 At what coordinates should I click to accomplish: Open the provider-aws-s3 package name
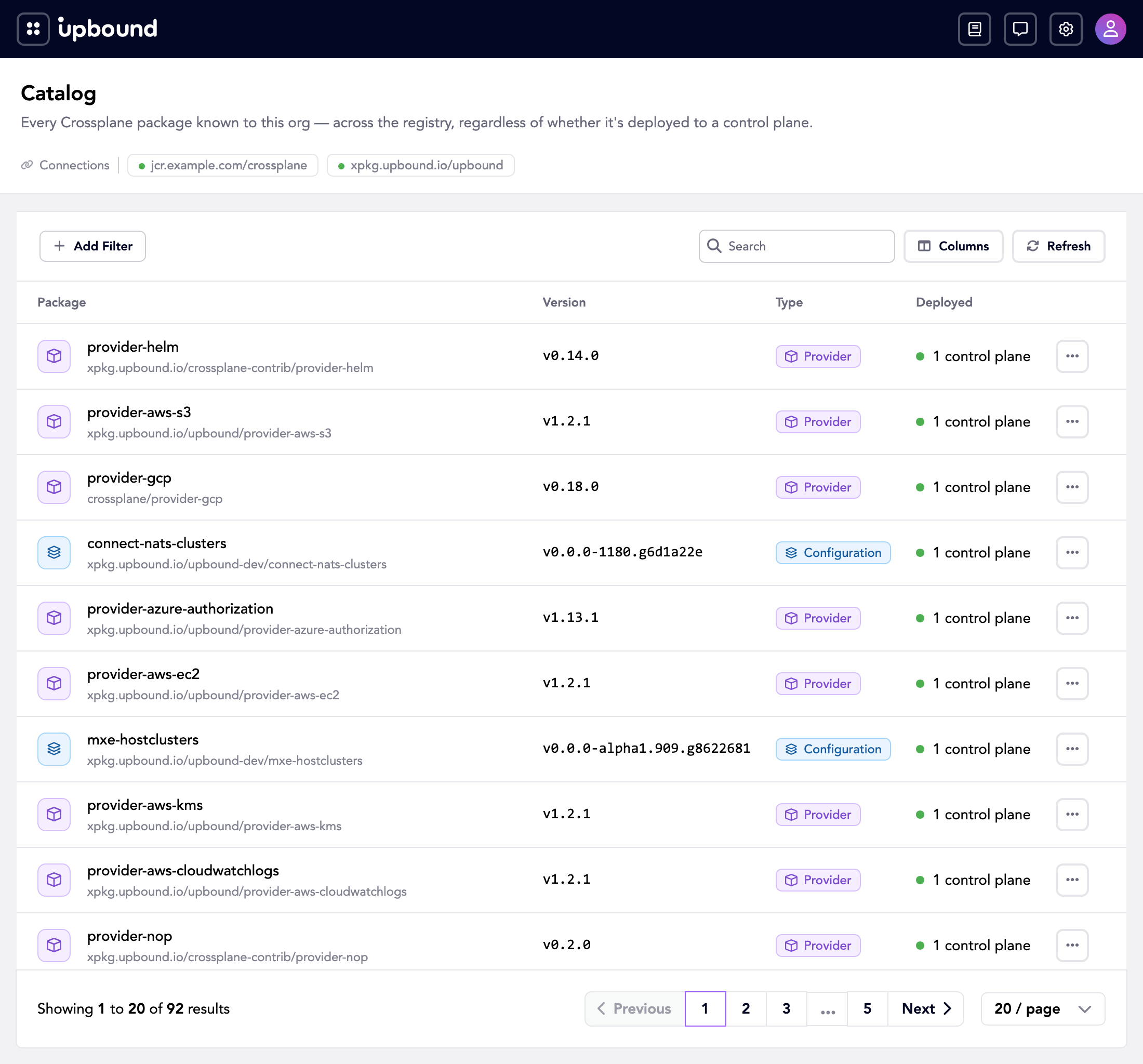pyautogui.click(x=139, y=413)
